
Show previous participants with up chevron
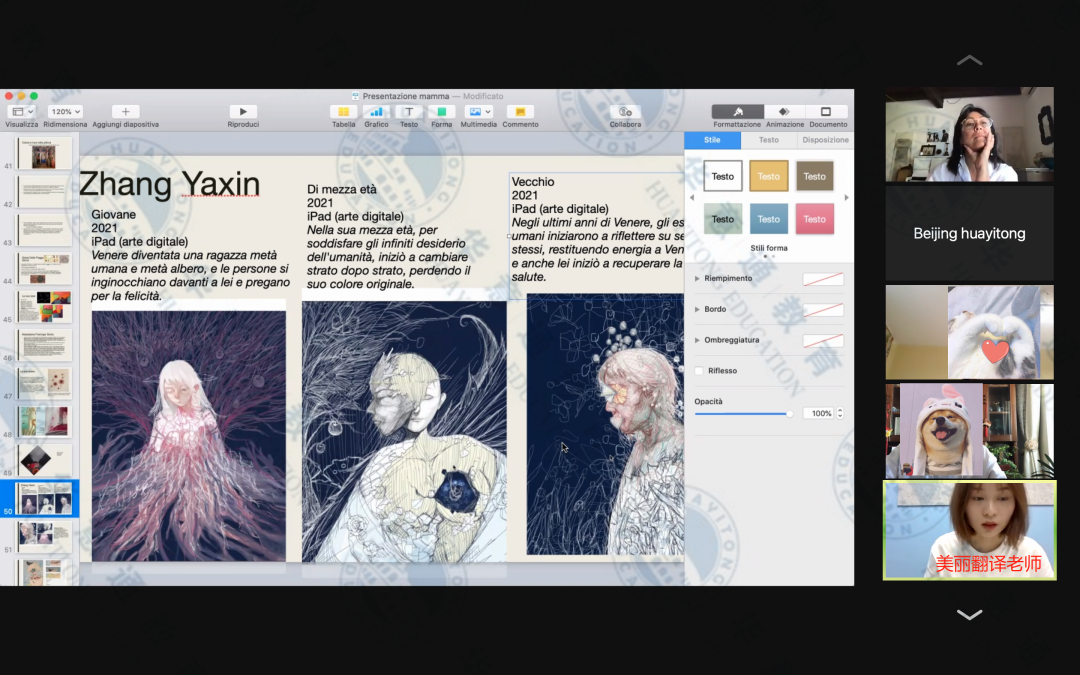[969, 61]
